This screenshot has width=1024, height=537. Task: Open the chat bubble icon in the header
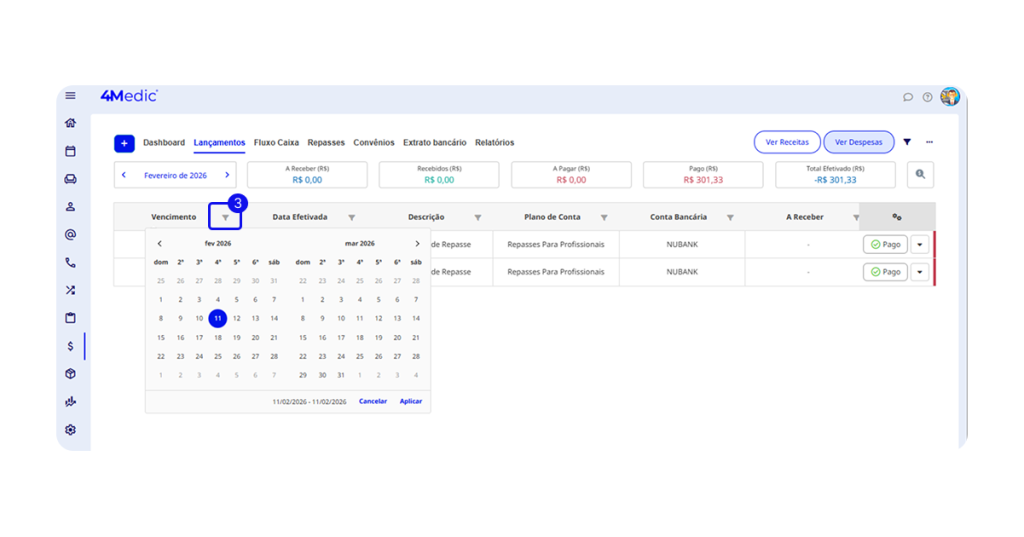click(x=908, y=97)
